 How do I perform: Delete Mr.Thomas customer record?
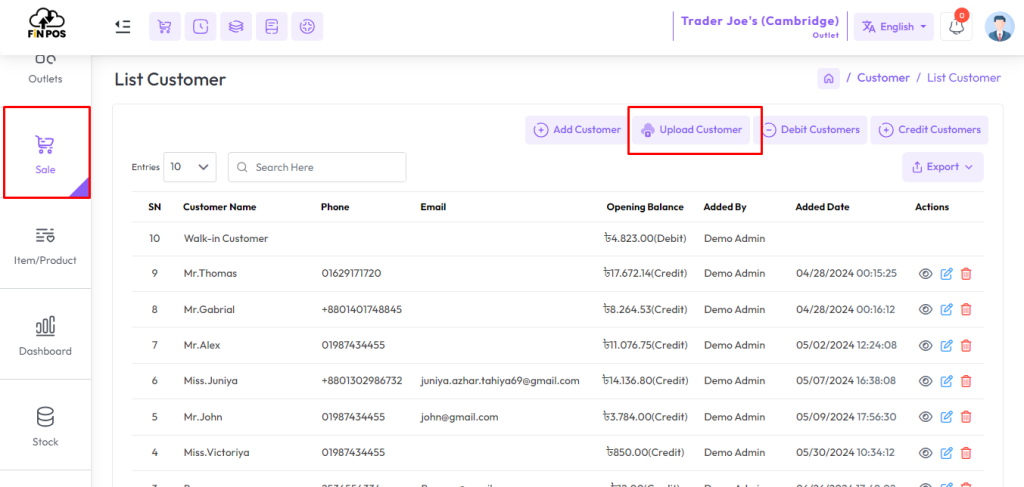(x=967, y=274)
